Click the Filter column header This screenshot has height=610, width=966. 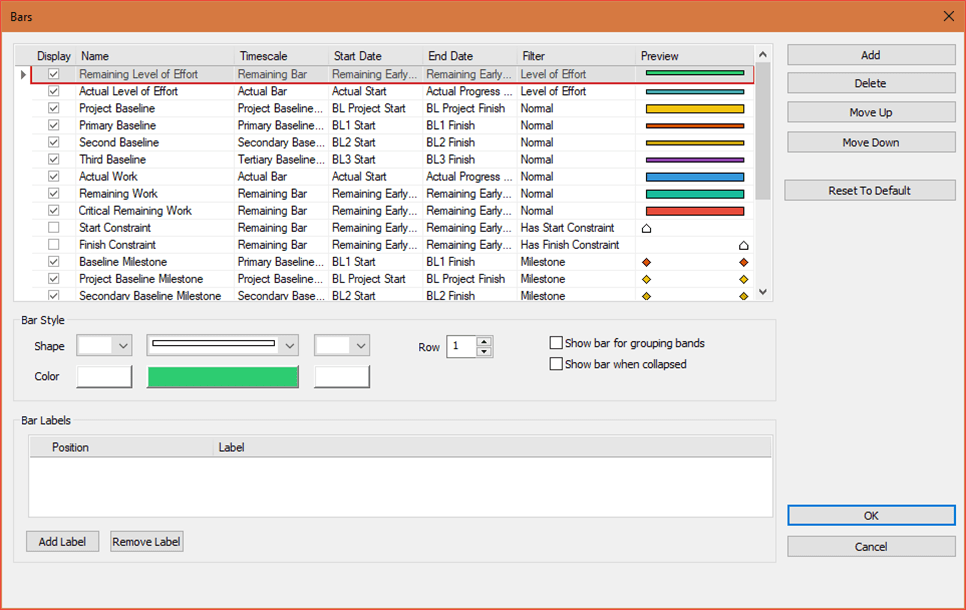click(576, 56)
